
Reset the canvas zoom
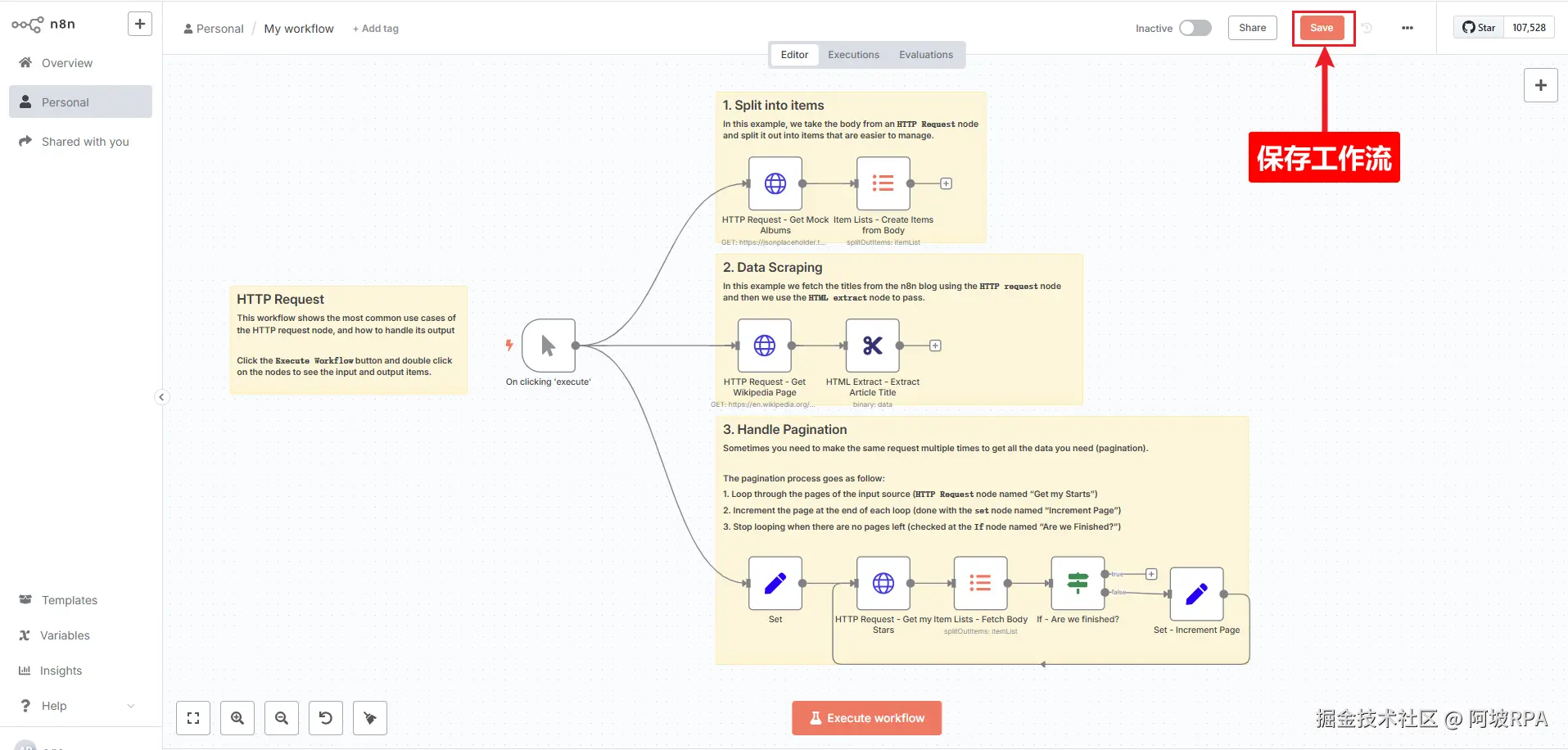click(x=326, y=718)
